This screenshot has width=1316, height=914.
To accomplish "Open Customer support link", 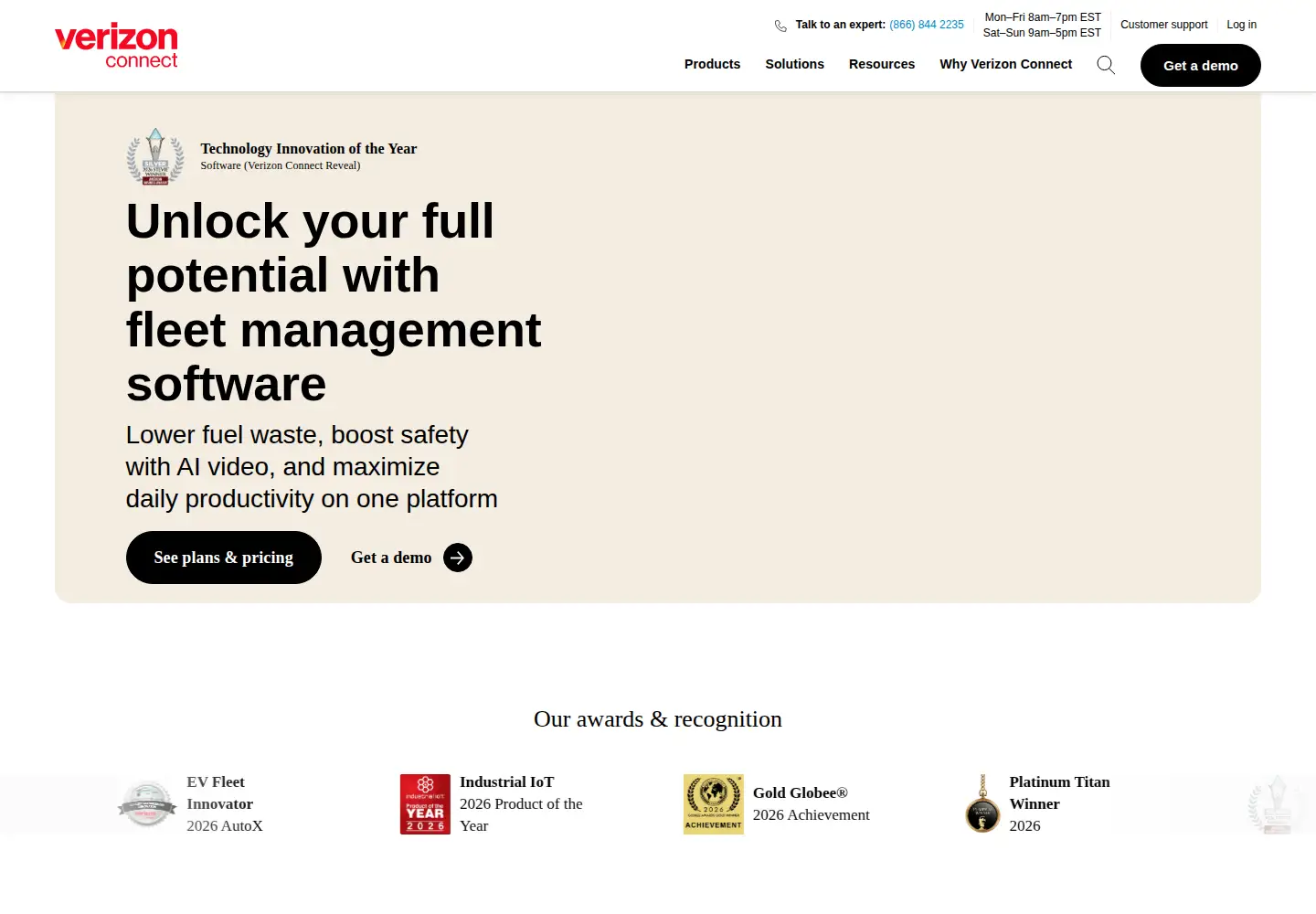I will tap(1164, 25).
